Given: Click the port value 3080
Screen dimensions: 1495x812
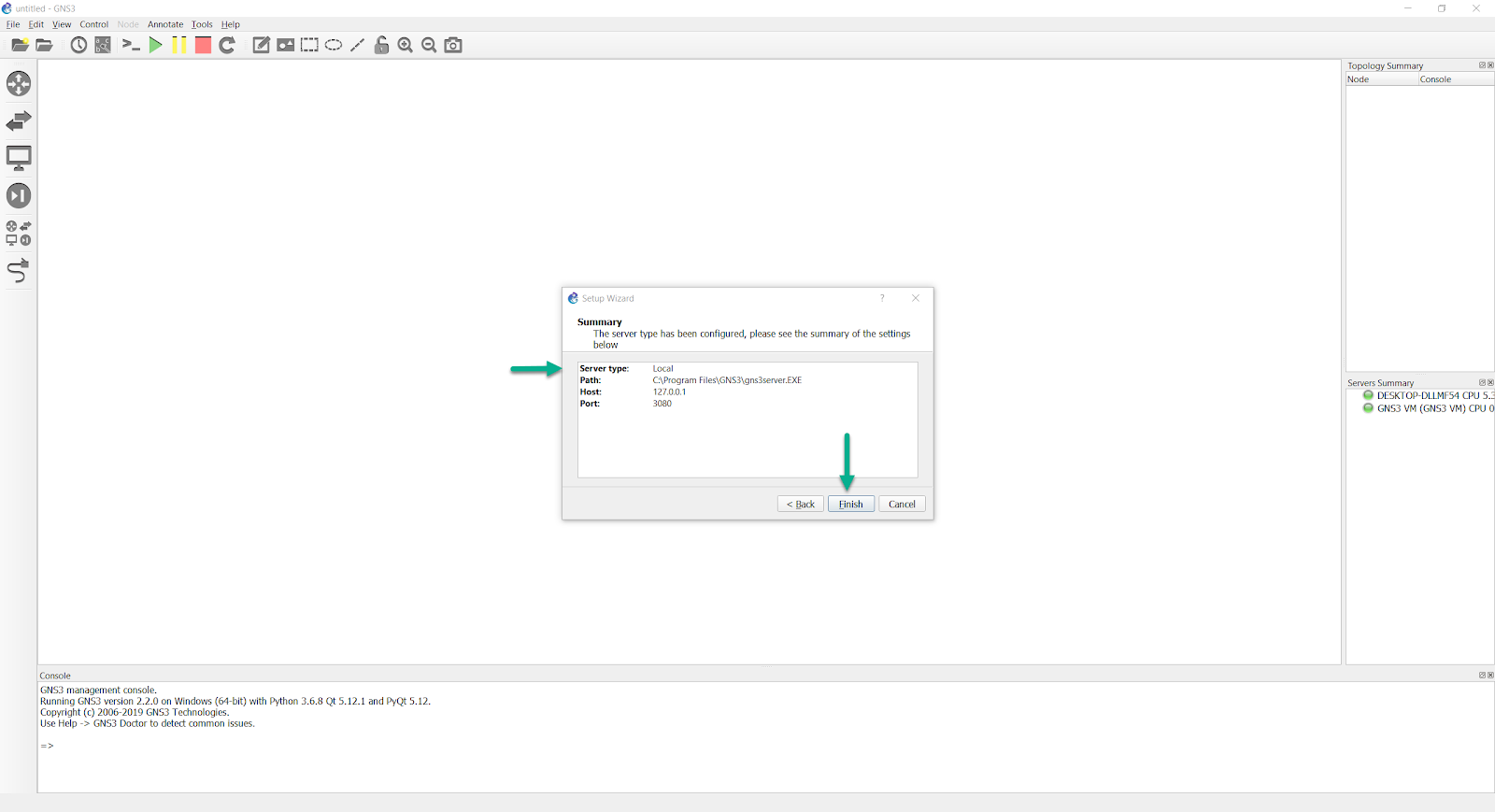Looking at the screenshot, I should 662,404.
